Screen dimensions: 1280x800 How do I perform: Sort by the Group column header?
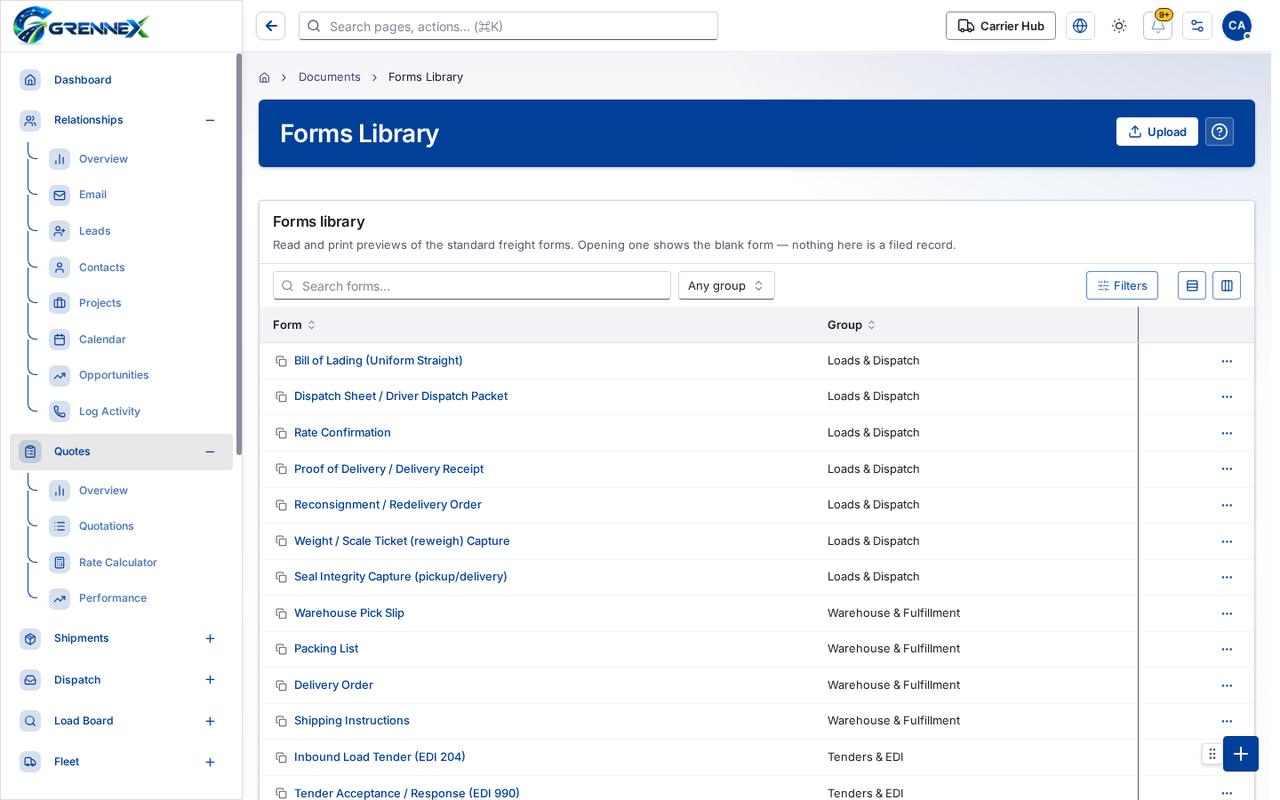[851, 325]
